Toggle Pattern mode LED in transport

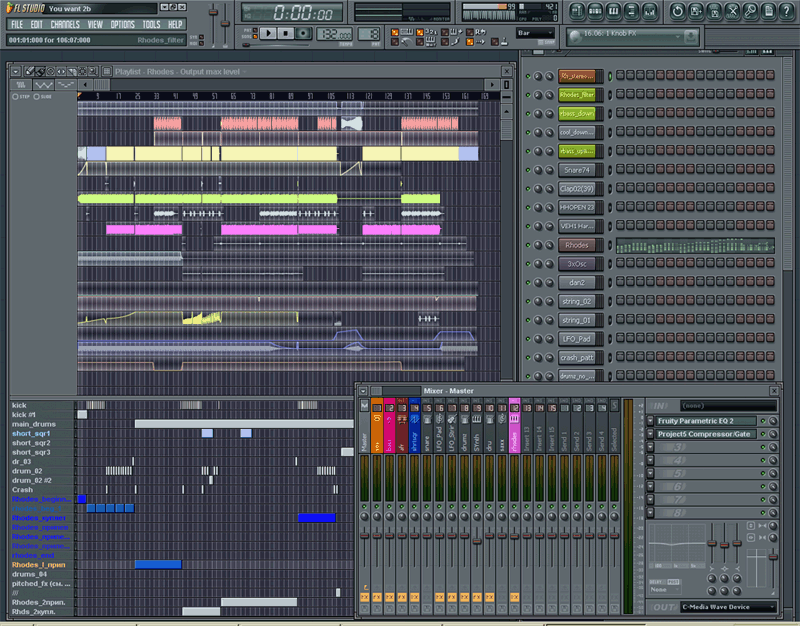point(255,31)
